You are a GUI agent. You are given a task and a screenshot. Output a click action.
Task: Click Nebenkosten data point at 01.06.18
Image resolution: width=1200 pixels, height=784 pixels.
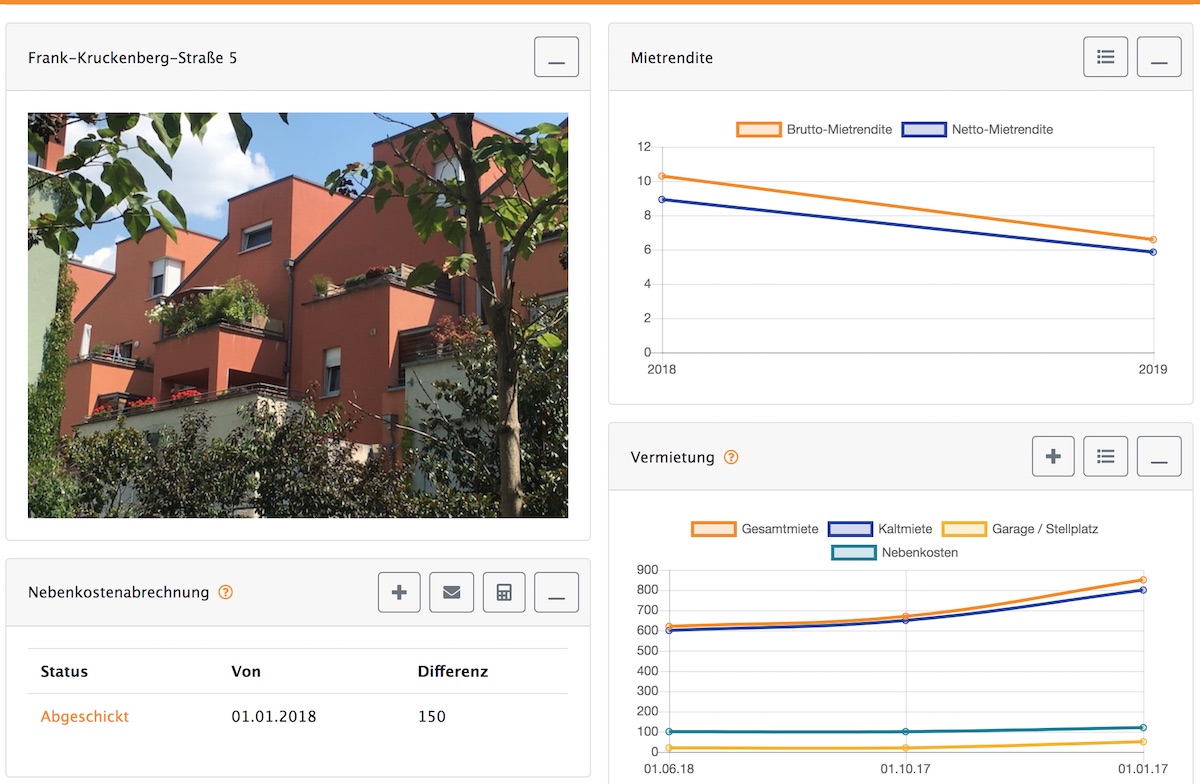tap(668, 732)
